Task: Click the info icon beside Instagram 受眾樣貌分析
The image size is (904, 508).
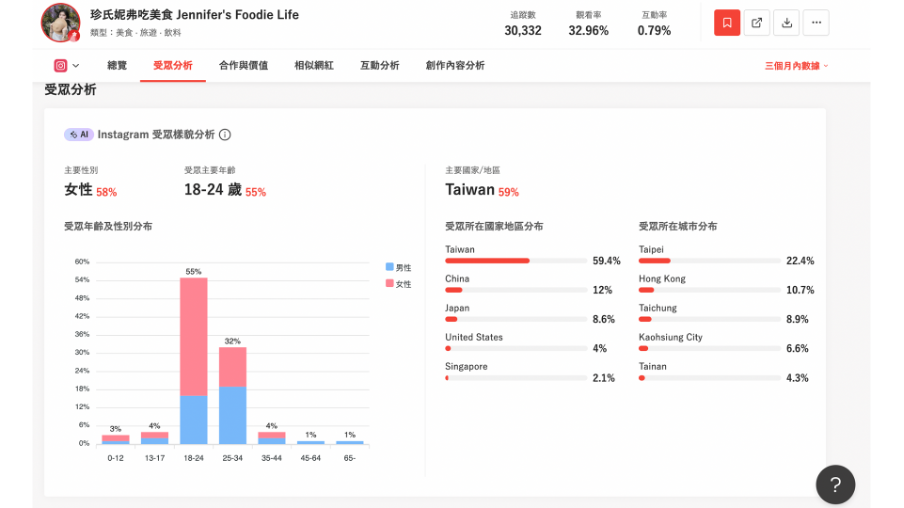Action: (x=225, y=135)
